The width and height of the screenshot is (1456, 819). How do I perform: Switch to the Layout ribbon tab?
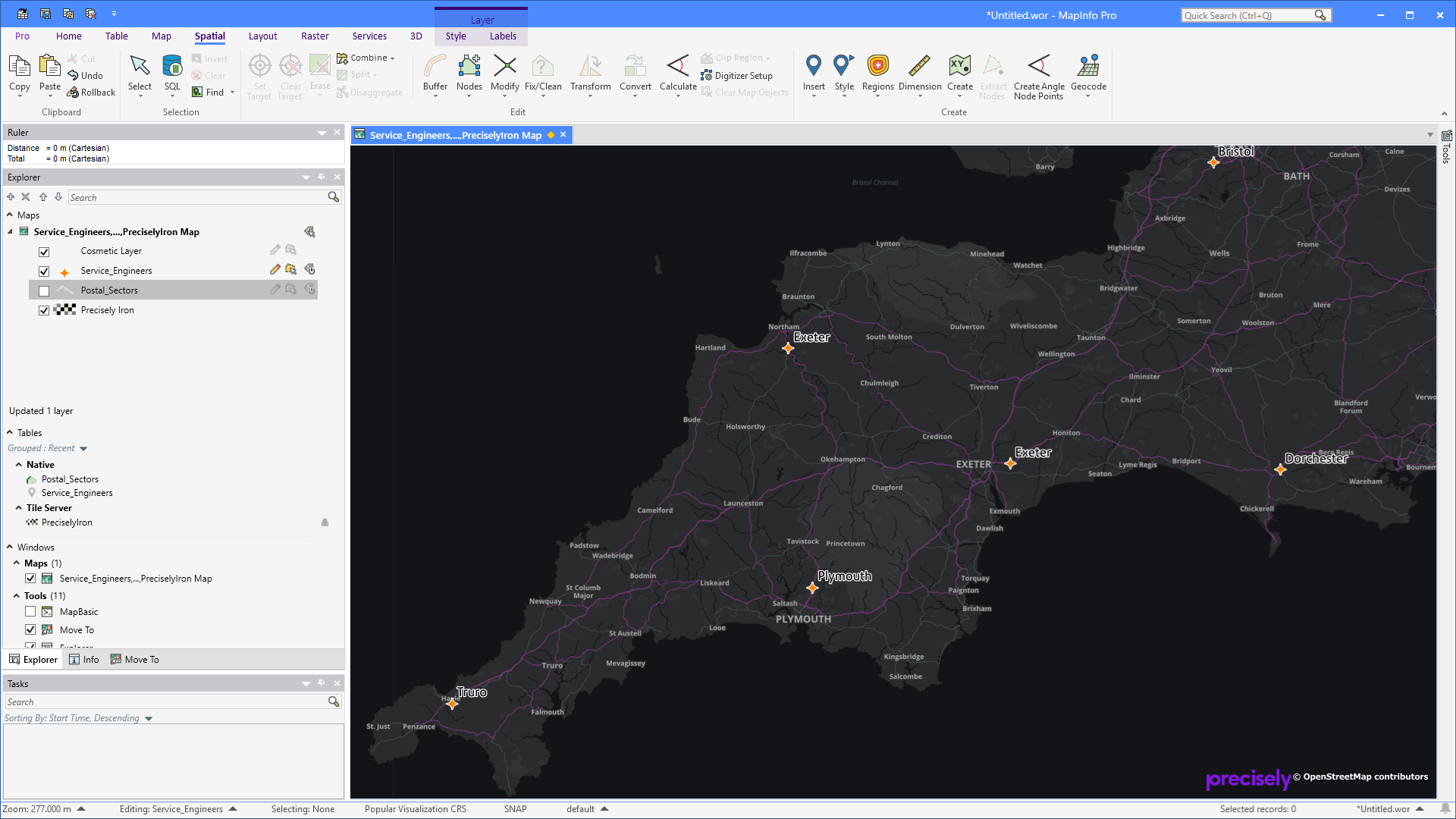tap(263, 36)
